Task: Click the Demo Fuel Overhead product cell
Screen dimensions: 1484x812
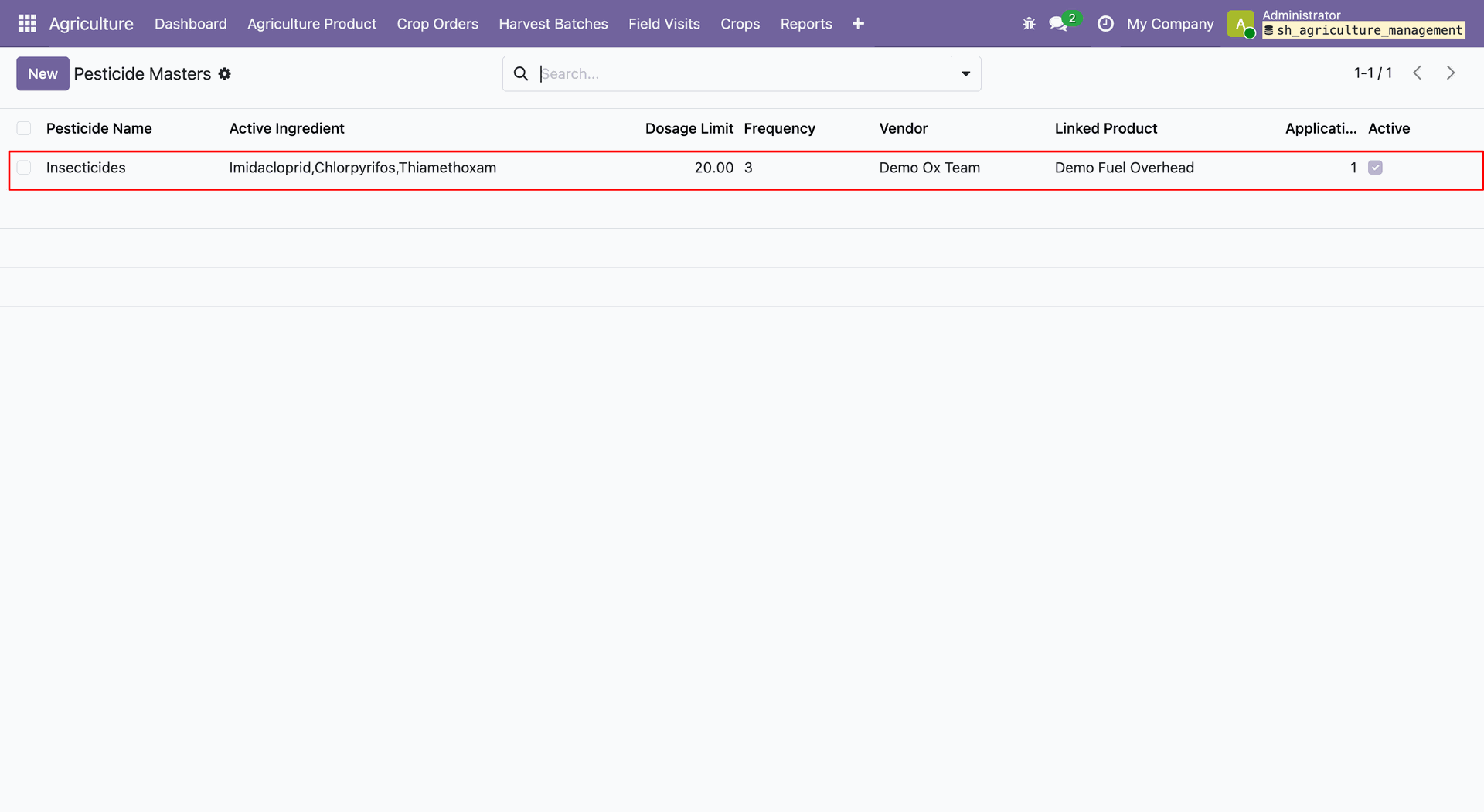Action: coord(1125,168)
